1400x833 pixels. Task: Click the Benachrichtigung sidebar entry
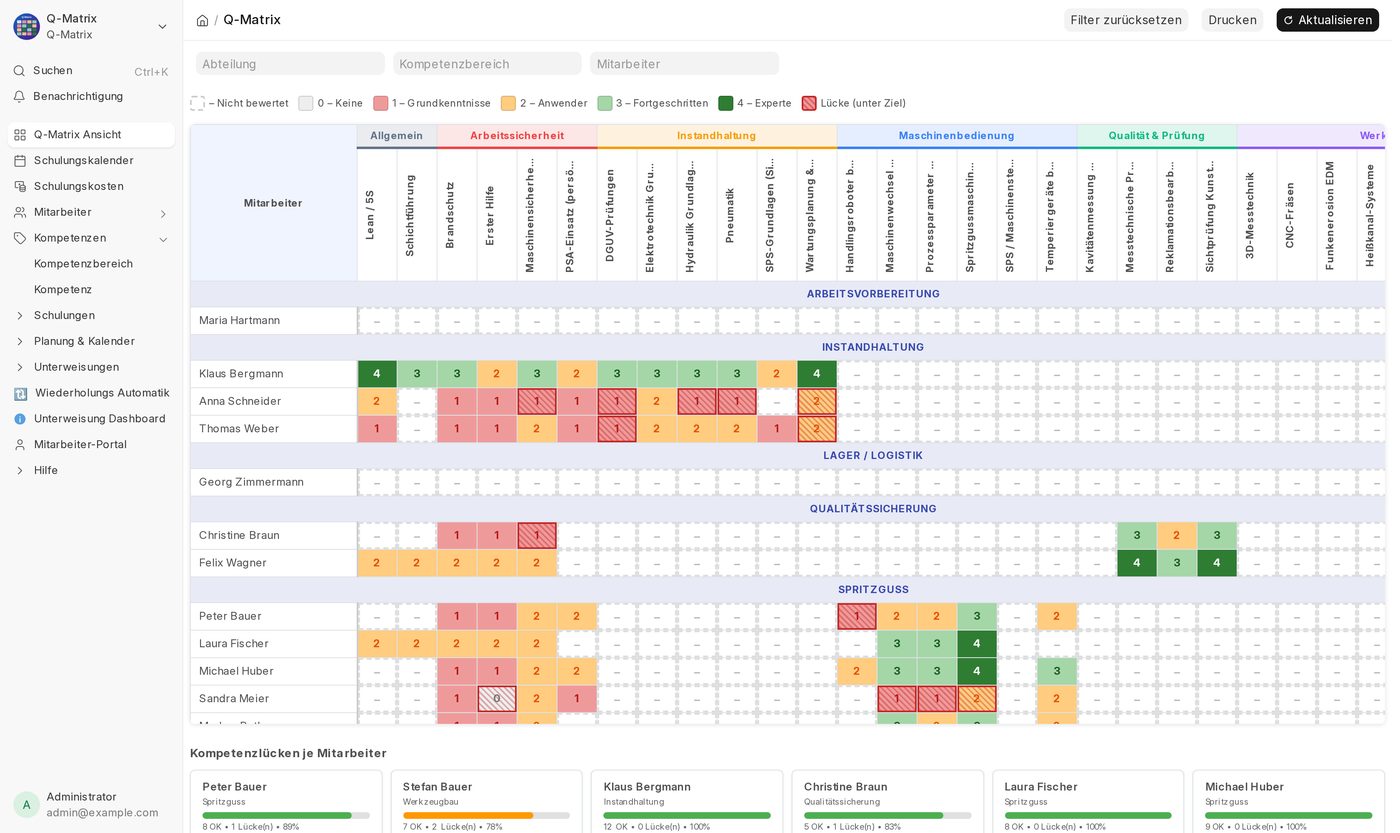pyautogui.click(x=91, y=97)
